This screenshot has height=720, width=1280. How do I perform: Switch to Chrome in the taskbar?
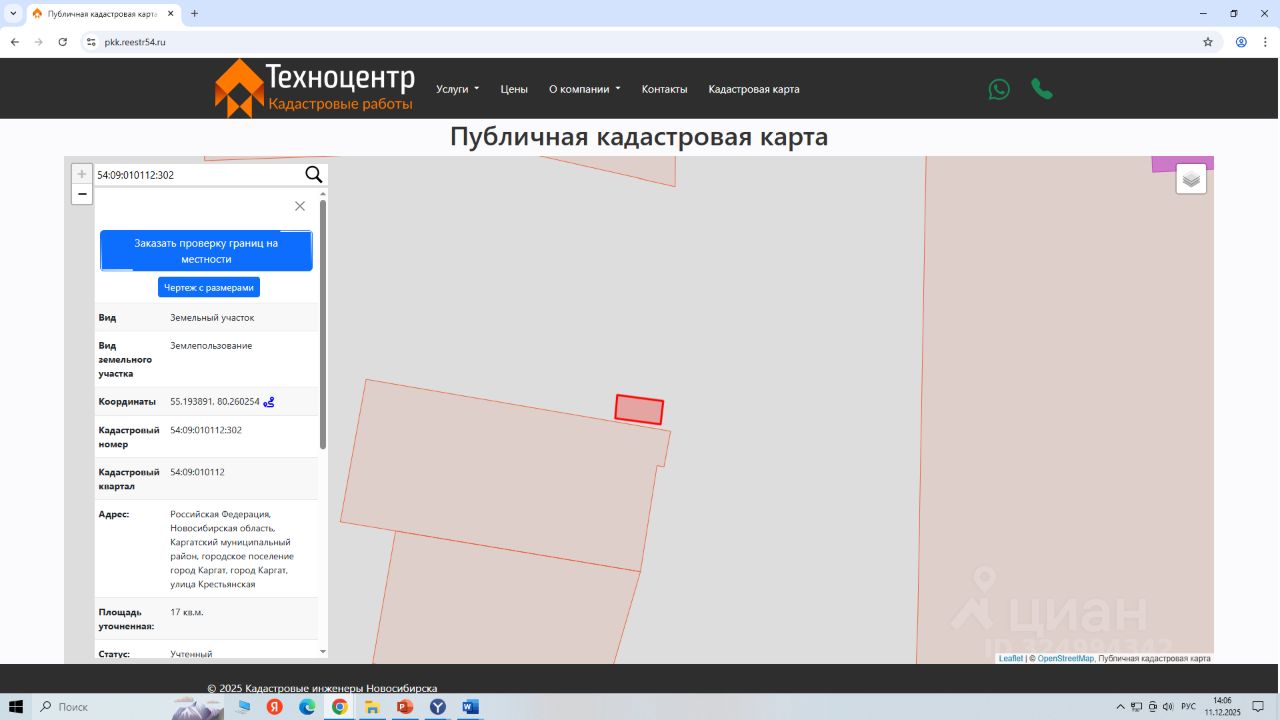340,707
